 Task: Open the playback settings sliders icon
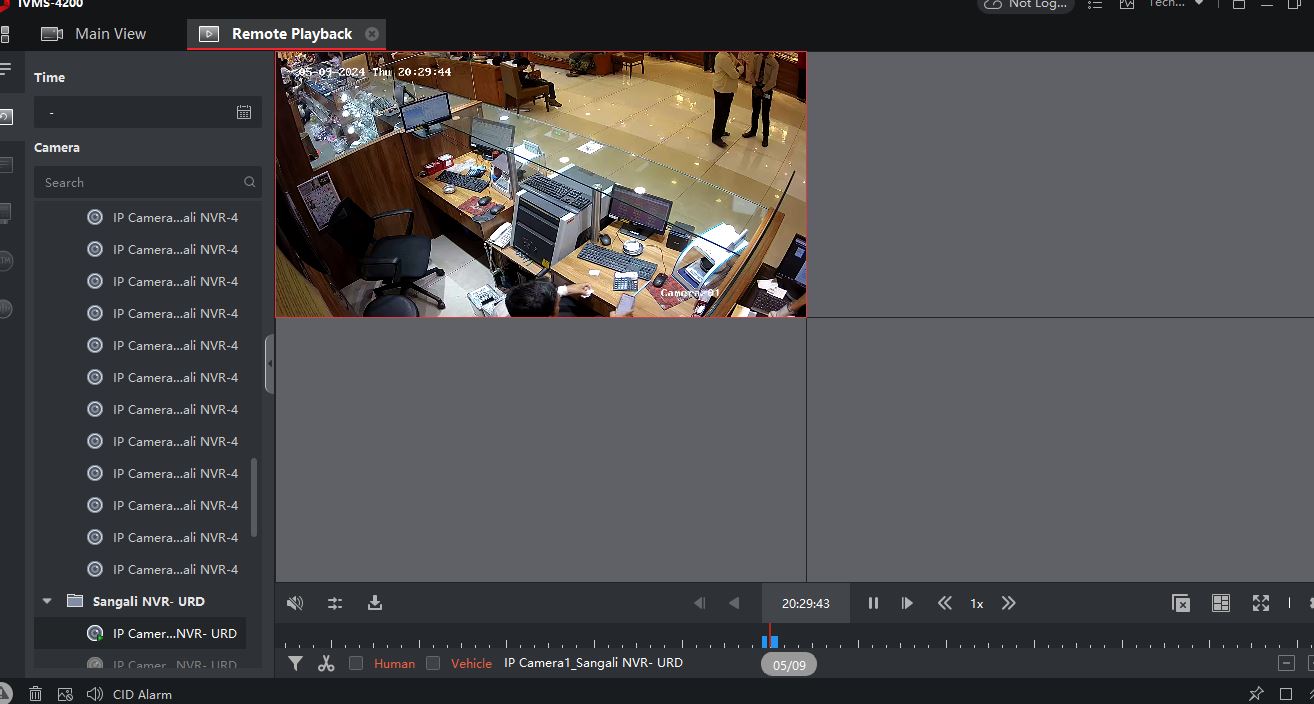pyautogui.click(x=335, y=603)
